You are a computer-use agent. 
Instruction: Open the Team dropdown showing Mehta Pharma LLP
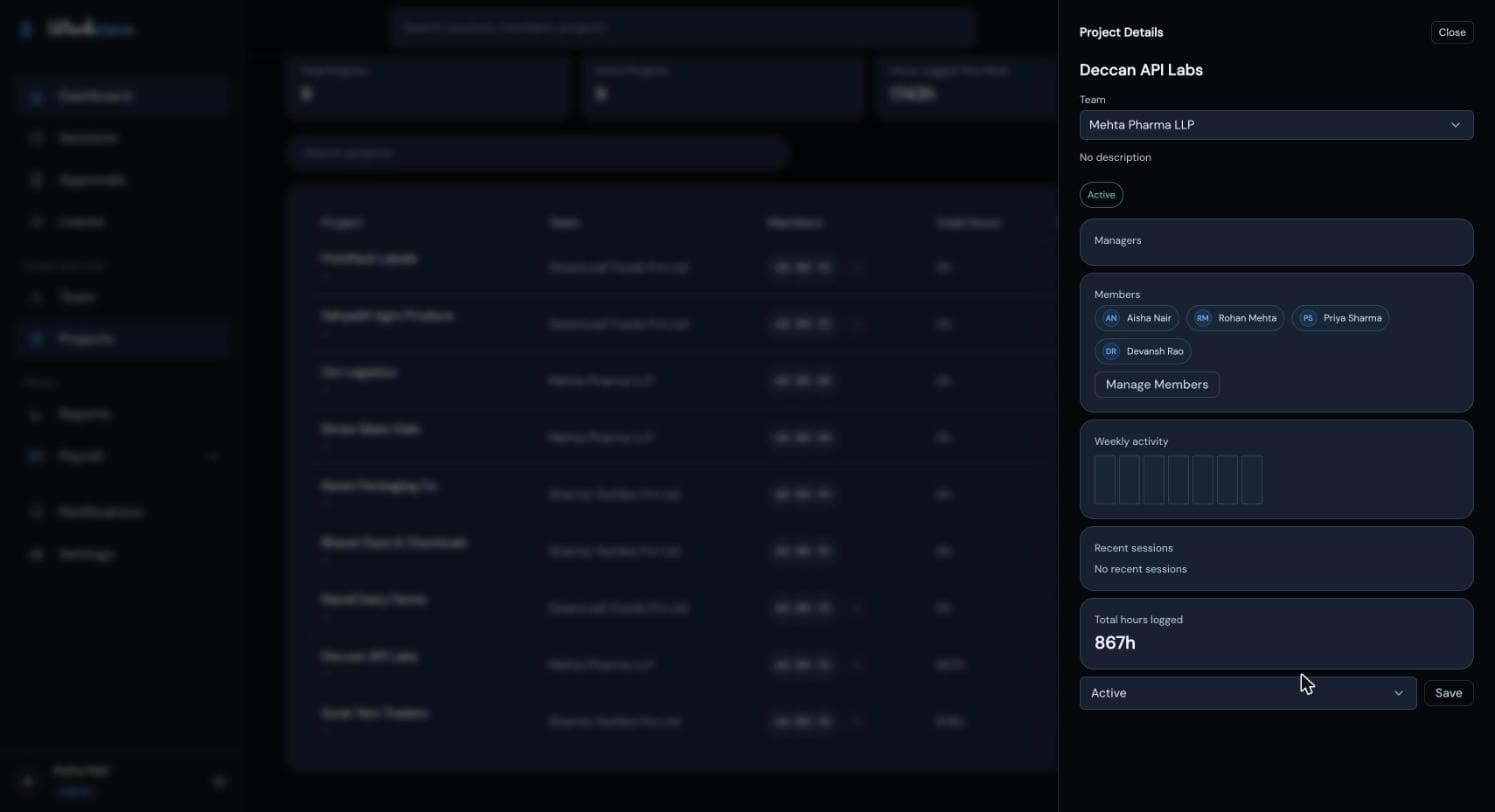click(1276, 125)
